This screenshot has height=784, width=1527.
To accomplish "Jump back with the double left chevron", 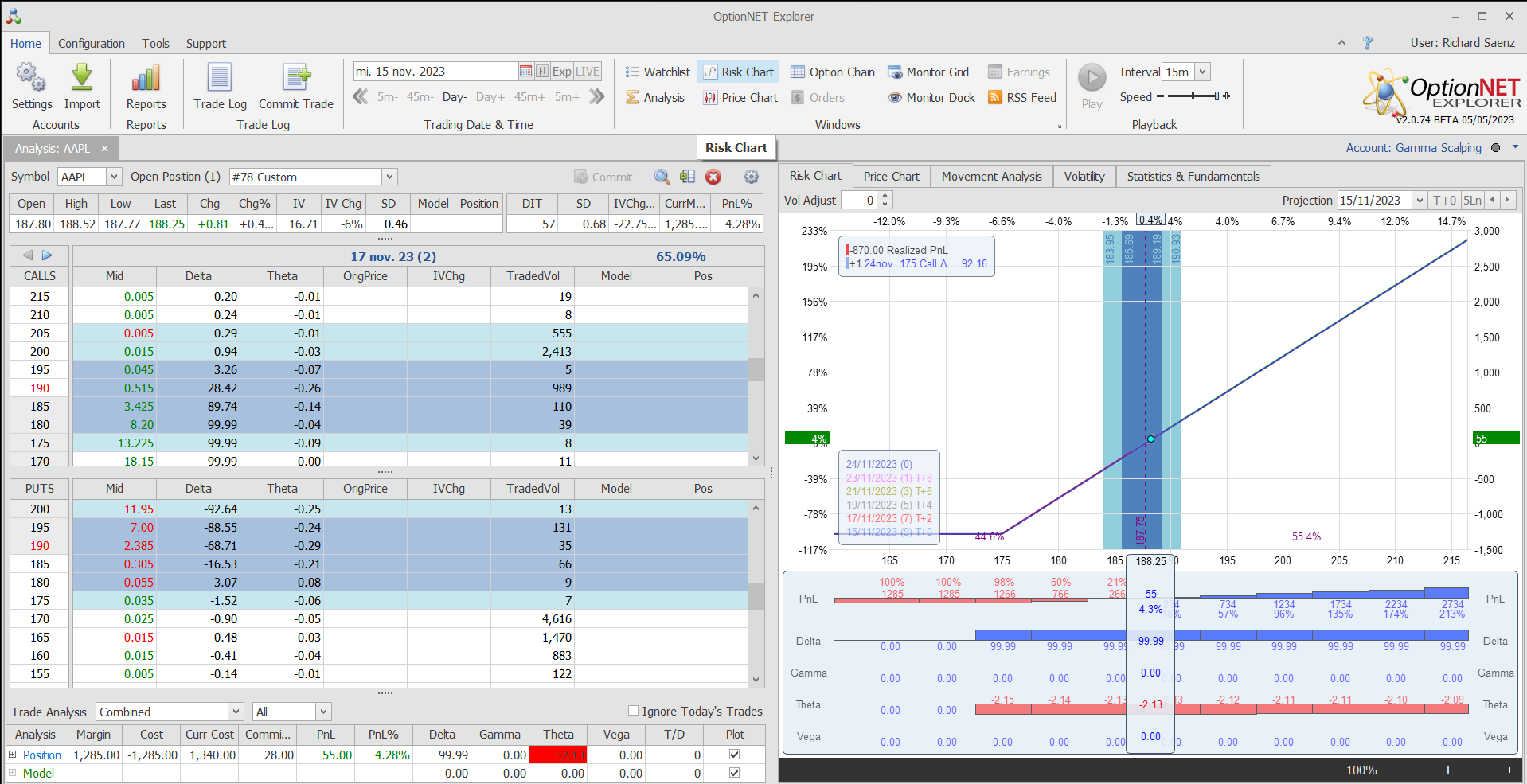I will pyautogui.click(x=361, y=97).
